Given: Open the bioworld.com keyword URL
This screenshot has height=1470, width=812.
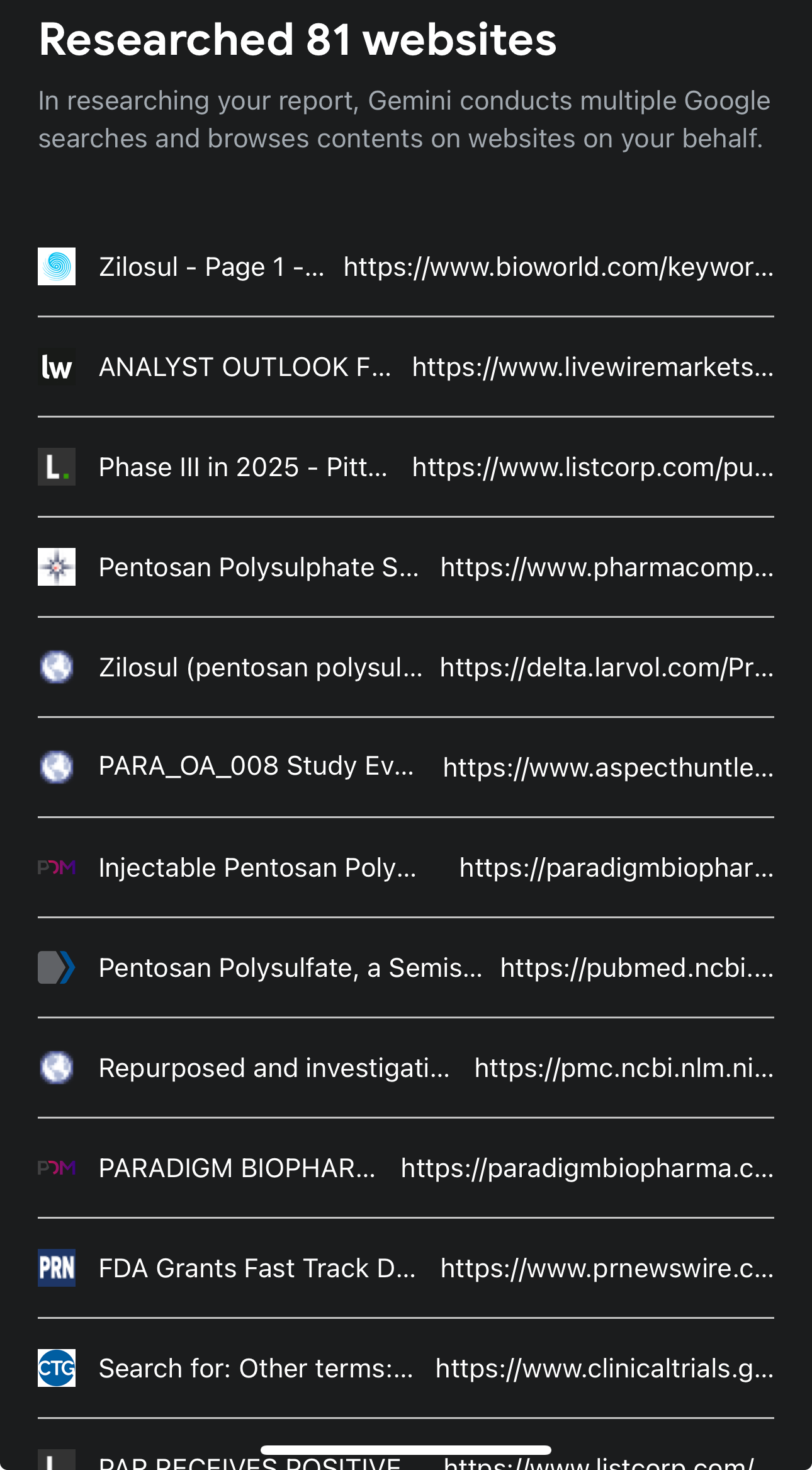Looking at the screenshot, I should pos(558,267).
